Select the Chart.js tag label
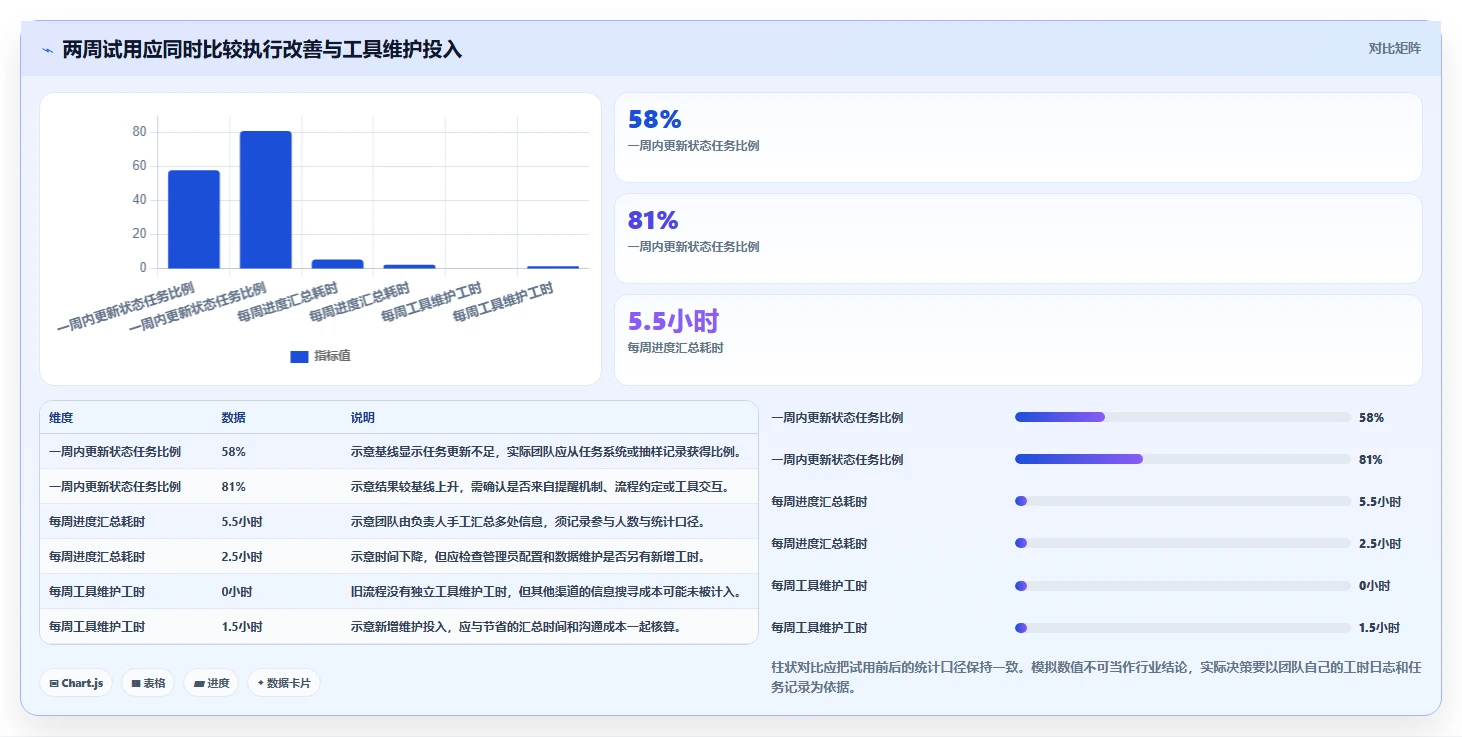The width and height of the screenshot is (1462, 737). (83, 684)
